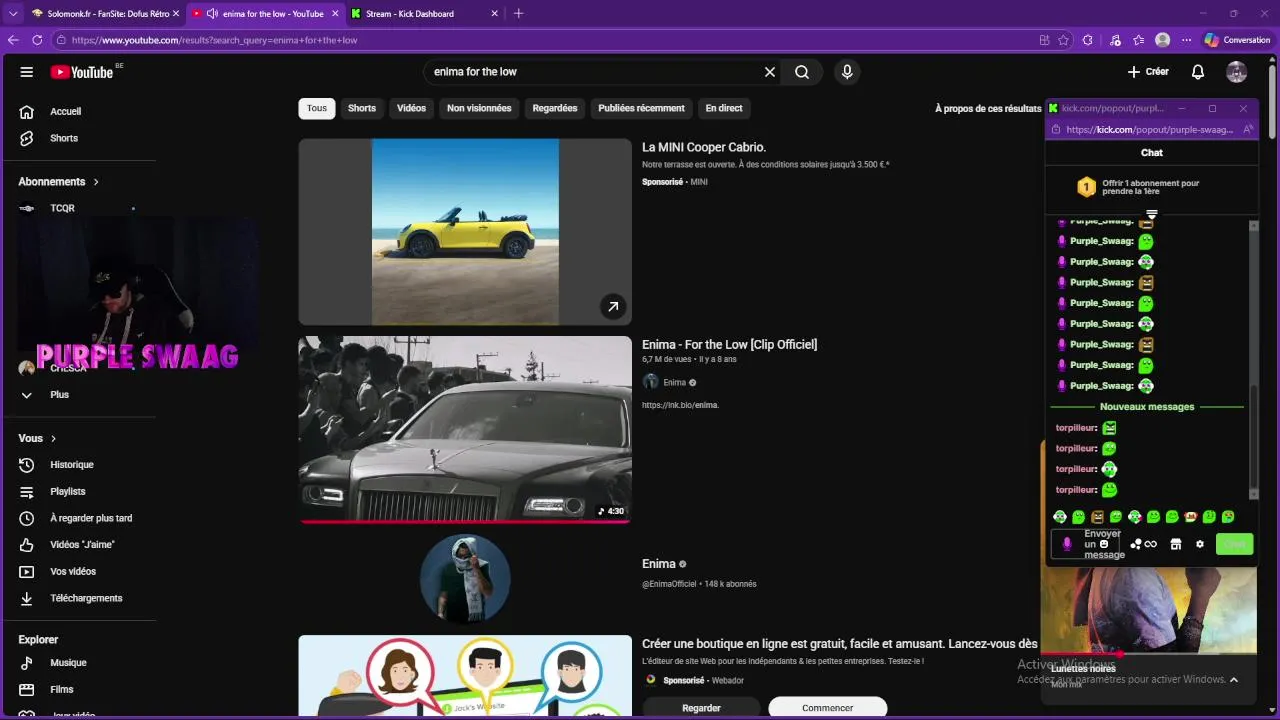The width and height of the screenshot is (1280, 720).
Task: Open browser settings and more menu
Action: (1187, 40)
